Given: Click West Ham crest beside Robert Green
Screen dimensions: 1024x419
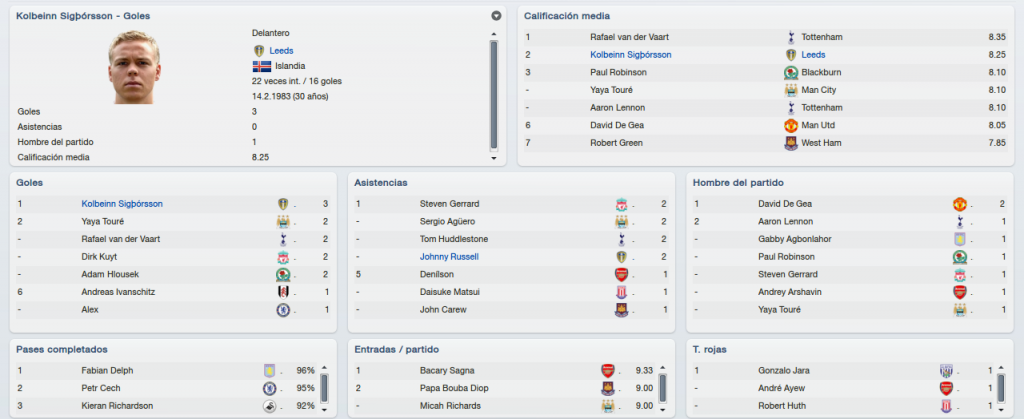Looking at the screenshot, I should click(791, 143).
